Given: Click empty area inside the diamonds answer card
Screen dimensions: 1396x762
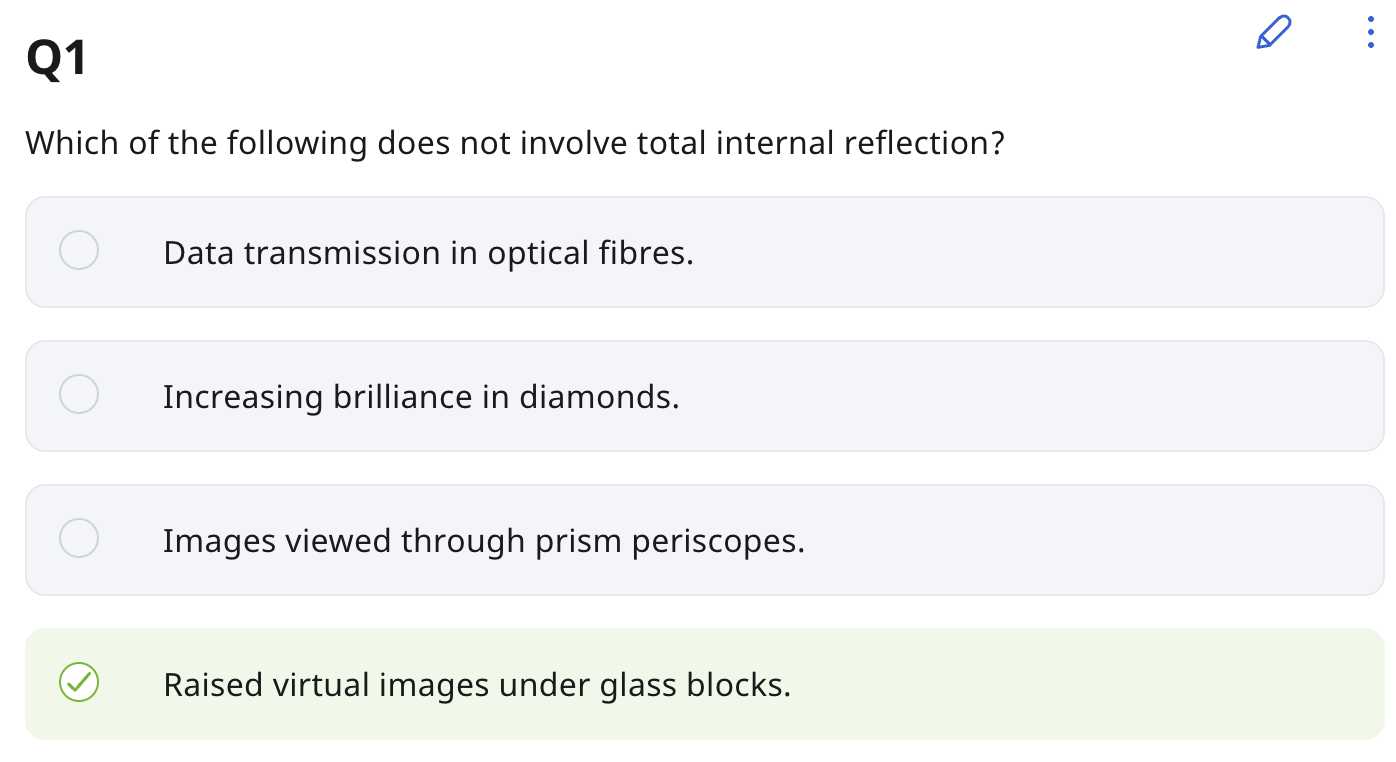Looking at the screenshot, I should [x=1000, y=396].
